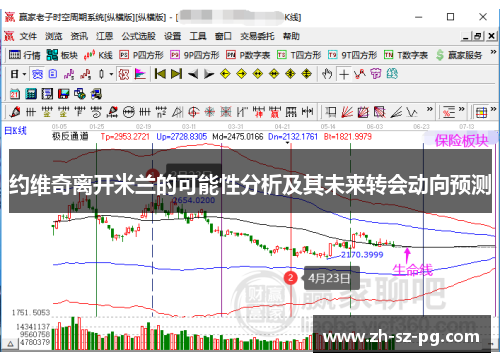Screen dimensions: 500x362
Task: Expand chevron next to percent tool
Action: [462, 109]
